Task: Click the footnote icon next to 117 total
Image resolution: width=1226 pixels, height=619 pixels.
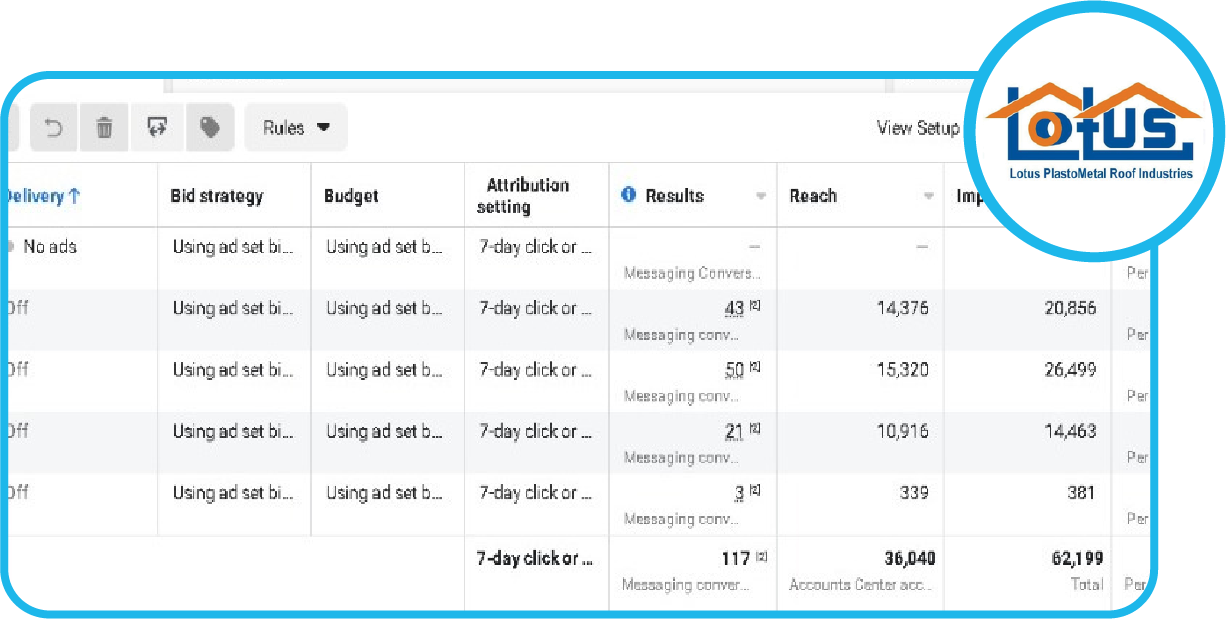Action: pyautogui.click(x=761, y=557)
